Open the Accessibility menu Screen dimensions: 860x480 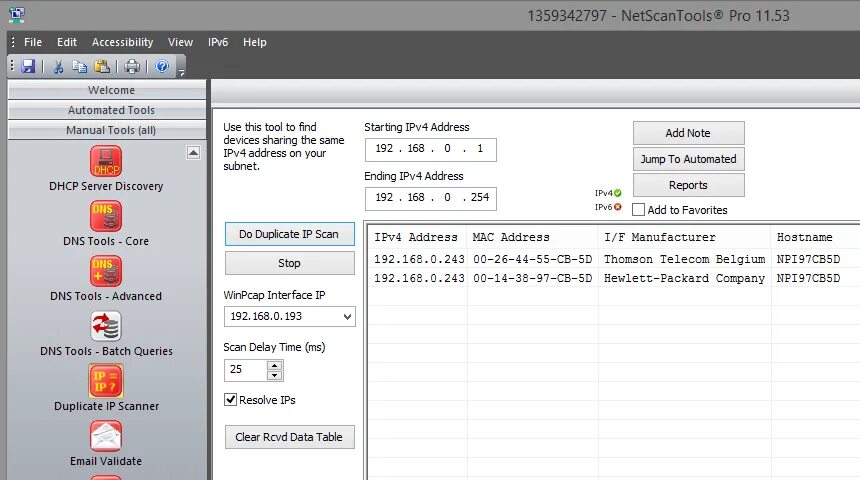pyautogui.click(x=122, y=42)
